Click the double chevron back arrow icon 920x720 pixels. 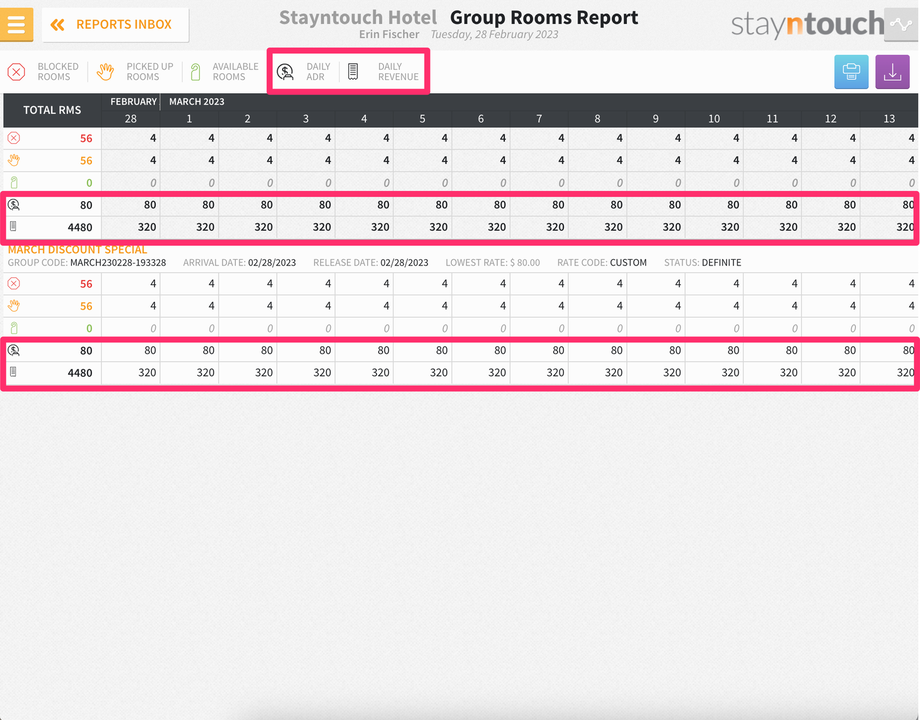click(x=58, y=25)
